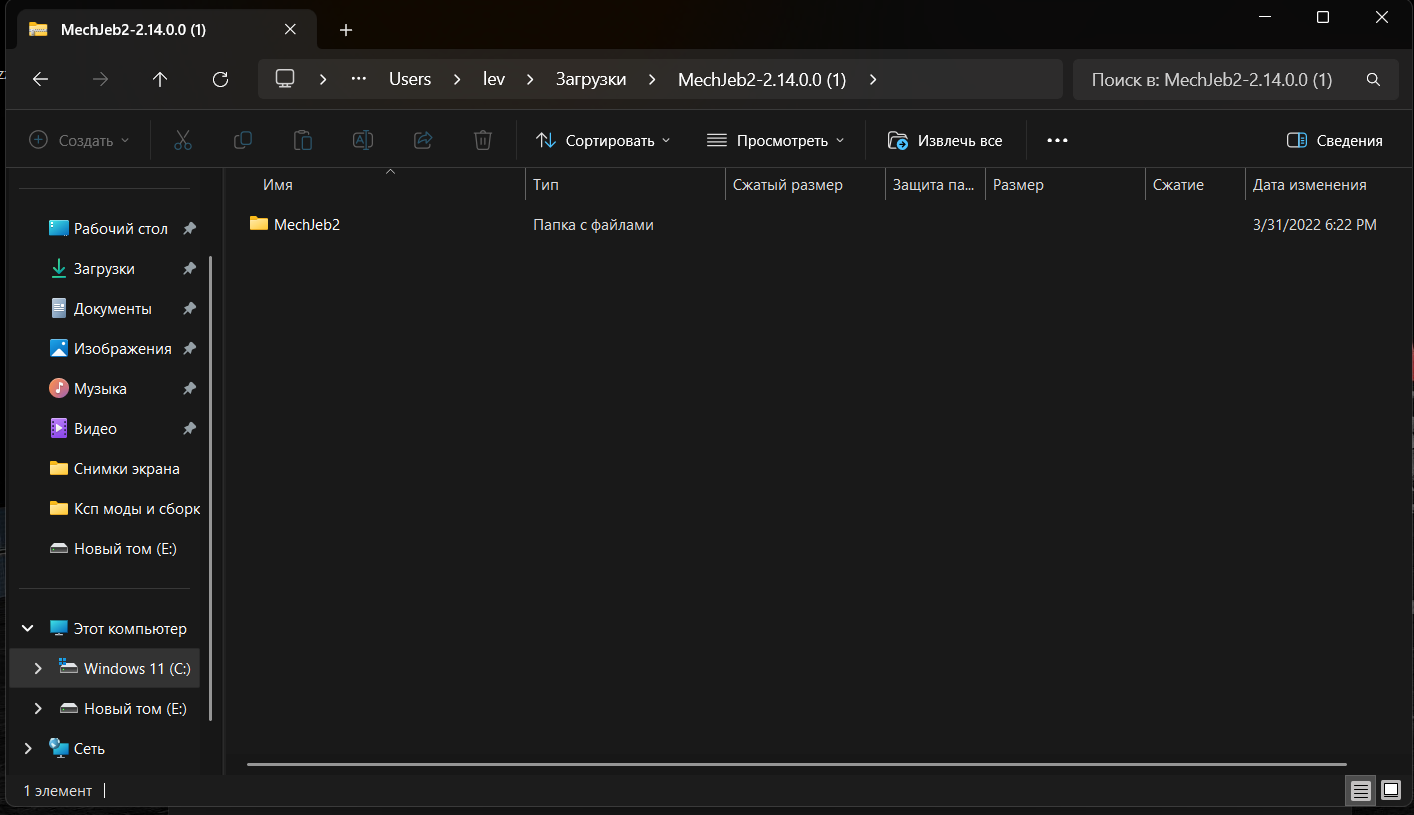Click chevron after MechJeb2-2.14.0.0 (1) breadcrumb
Image resolution: width=1414 pixels, height=815 pixels.
click(873, 79)
